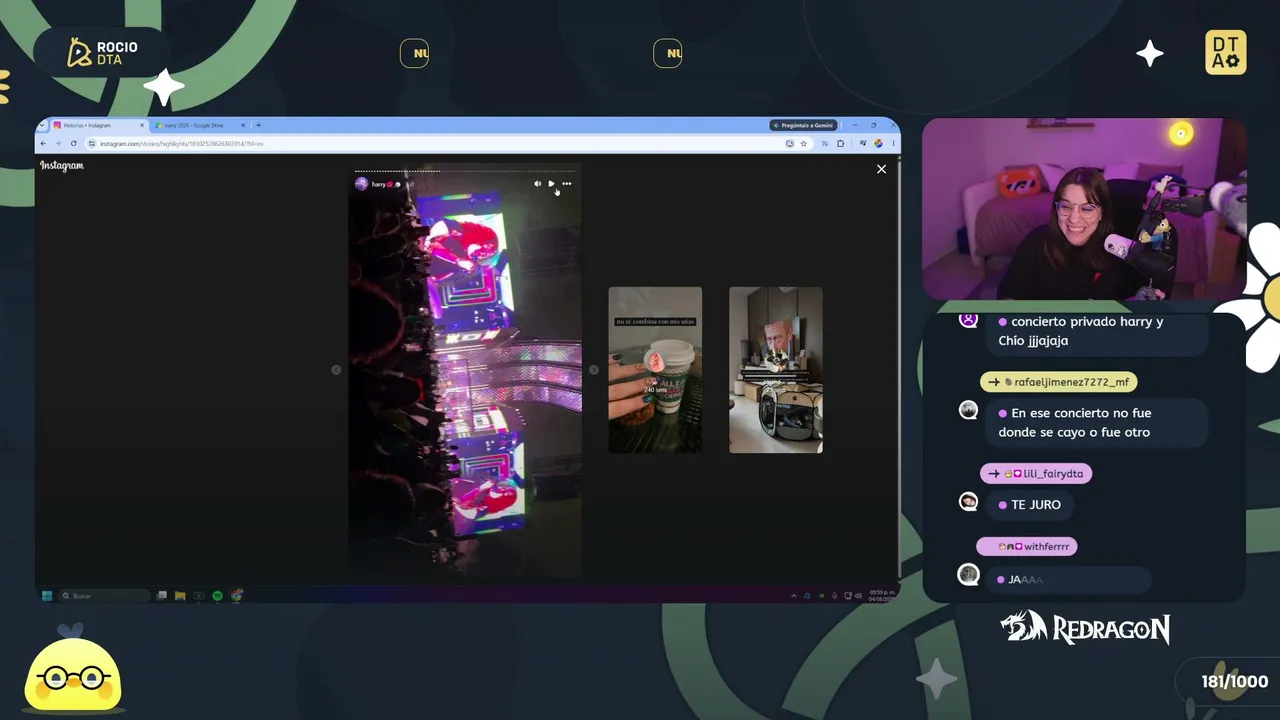Click the browser back arrow

click(43, 144)
